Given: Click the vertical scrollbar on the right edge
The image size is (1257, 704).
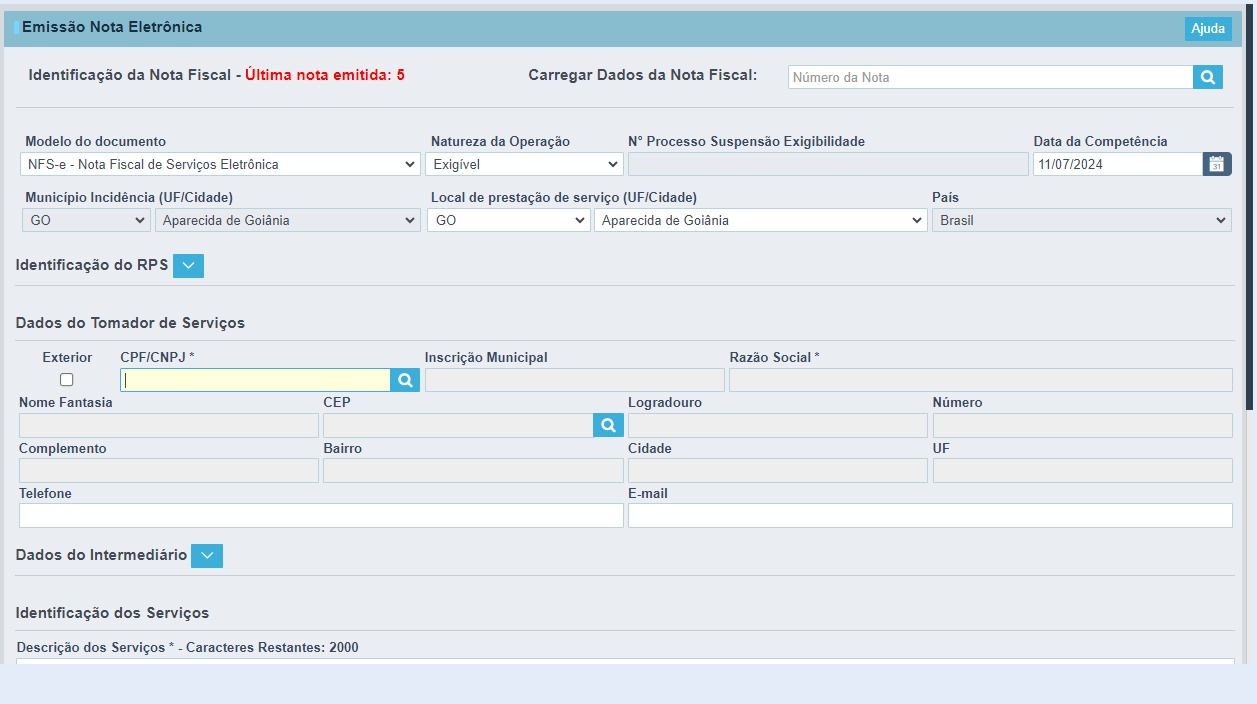Looking at the screenshot, I should [x=1250, y=205].
